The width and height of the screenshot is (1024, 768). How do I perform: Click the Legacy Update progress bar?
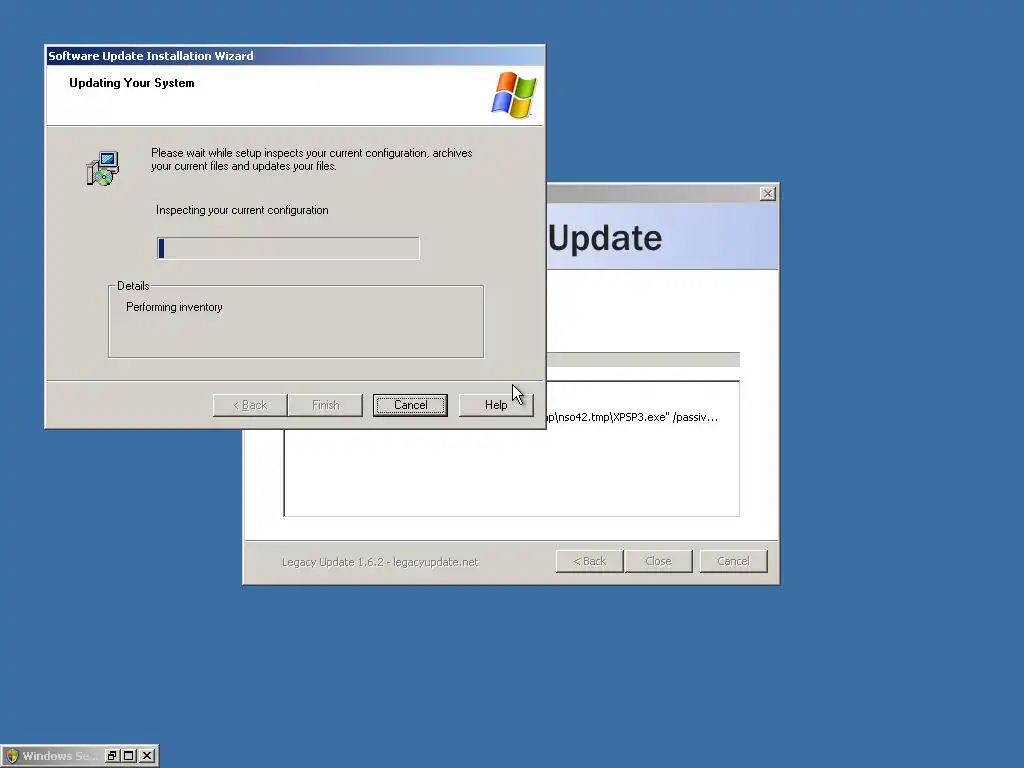click(x=643, y=359)
